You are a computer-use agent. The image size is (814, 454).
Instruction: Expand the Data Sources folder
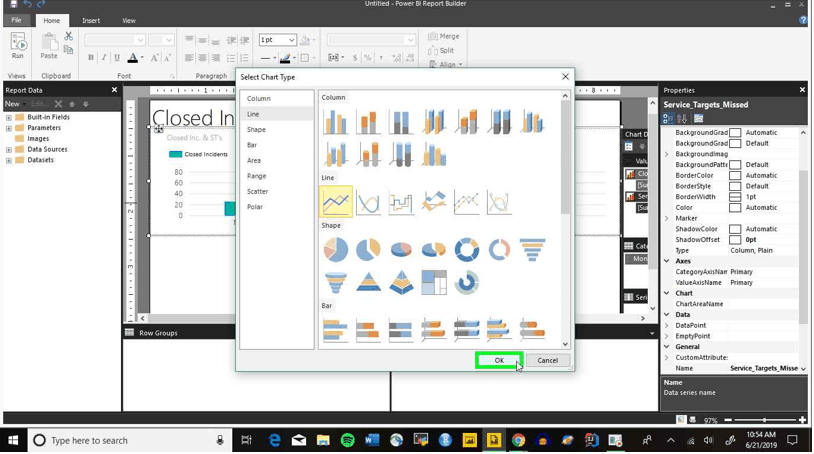coord(9,149)
